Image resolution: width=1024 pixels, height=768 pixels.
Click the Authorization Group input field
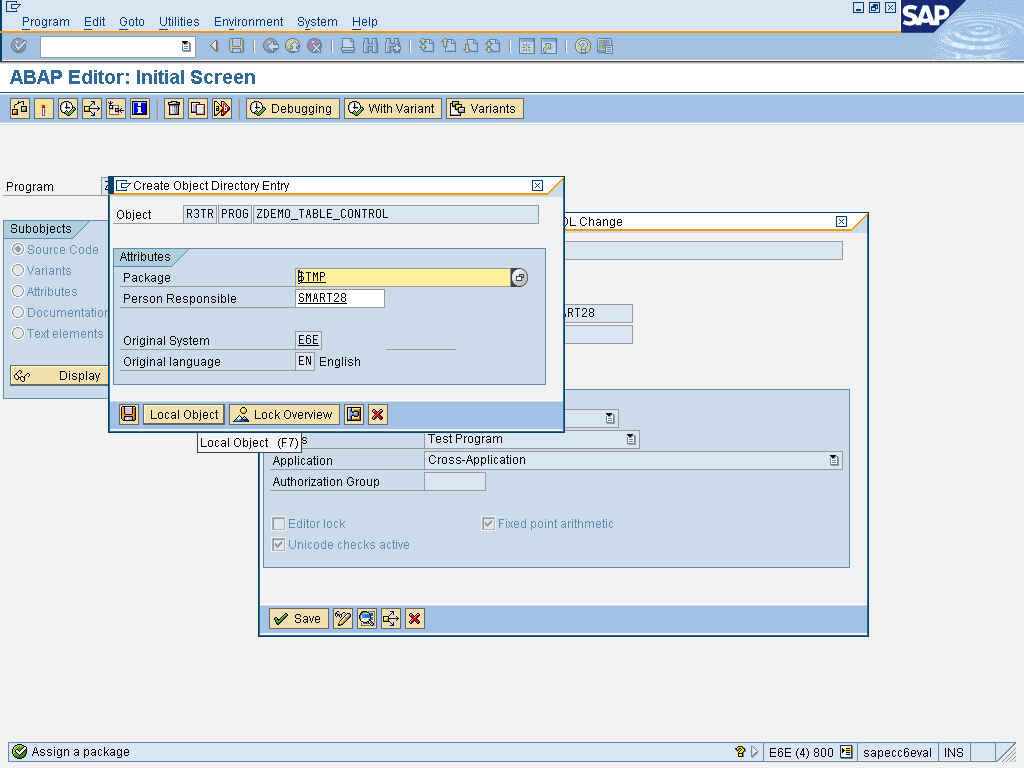pyautogui.click(x=455, y=481)
